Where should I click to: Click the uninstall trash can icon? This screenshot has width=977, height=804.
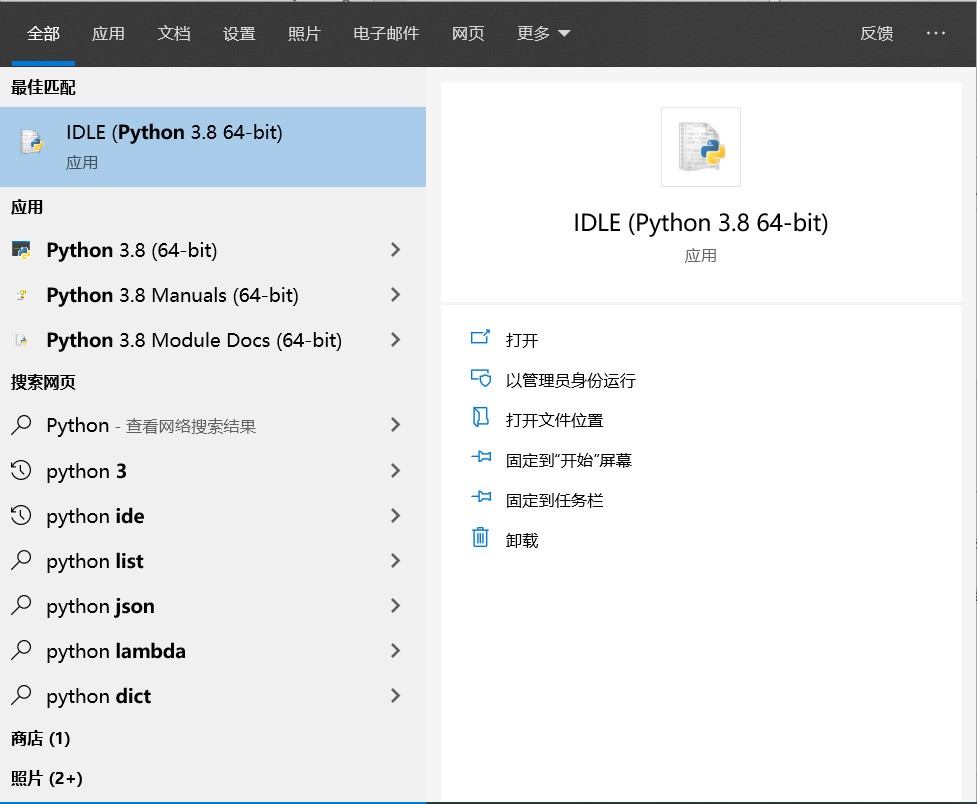tap(480, 537)
